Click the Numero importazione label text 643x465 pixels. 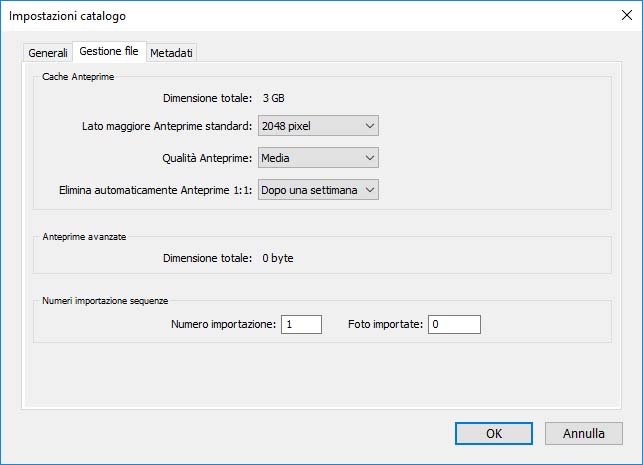tap(223, 324)
